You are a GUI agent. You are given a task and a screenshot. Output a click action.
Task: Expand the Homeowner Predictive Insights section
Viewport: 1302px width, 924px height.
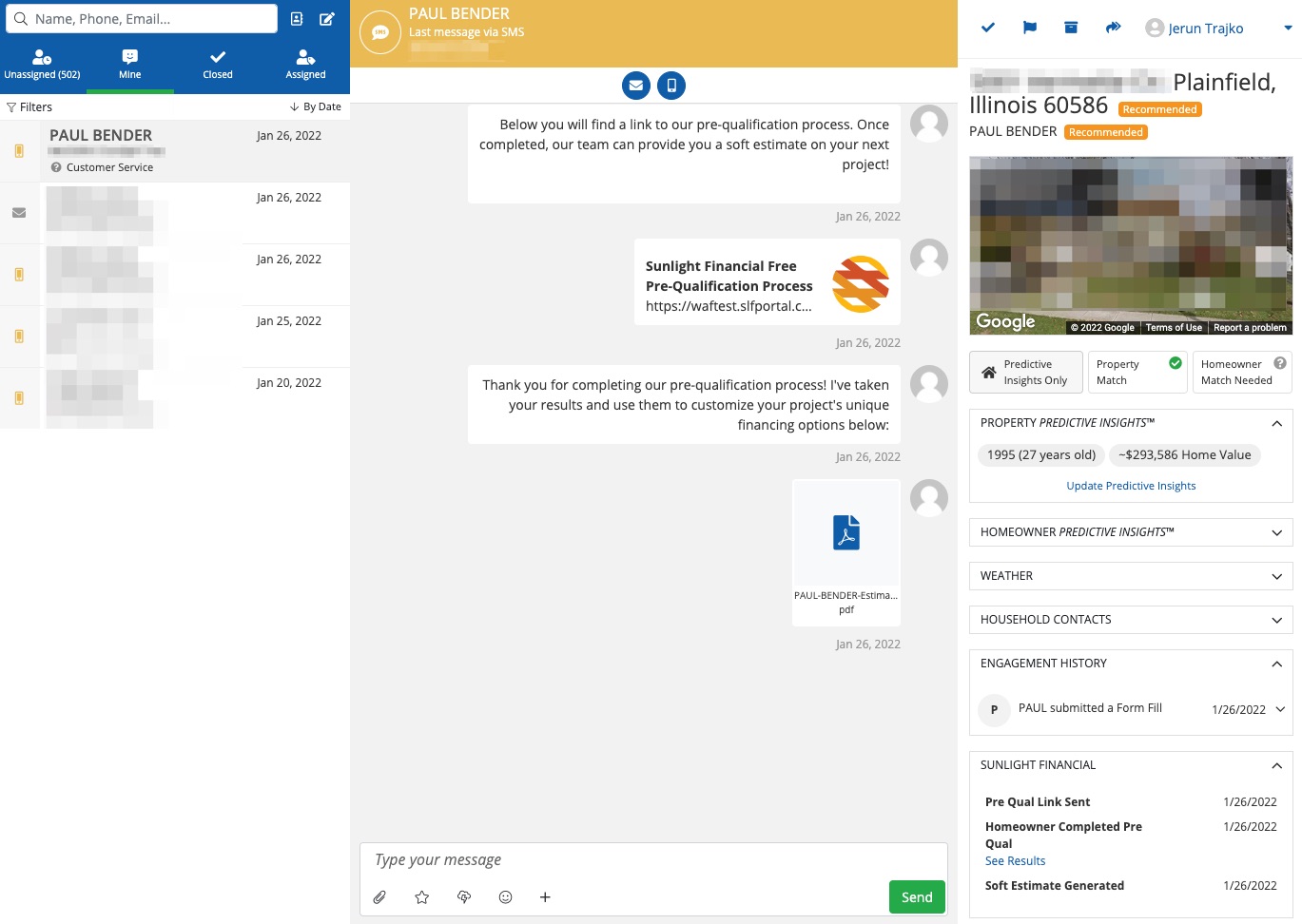pyautogui.click(x=1131, y=532)
